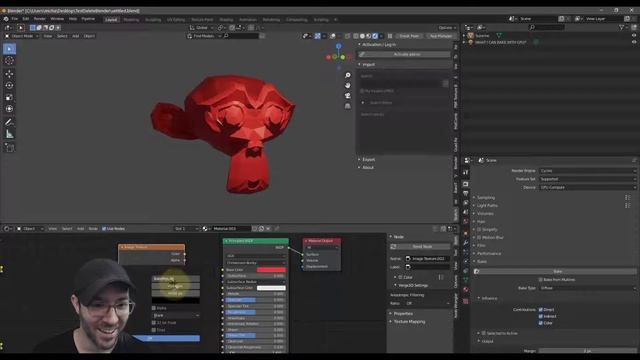The height and width of the screenshot is (360, 640).
Task: Open the Device dropdown
Action: [x=588, y=187]
